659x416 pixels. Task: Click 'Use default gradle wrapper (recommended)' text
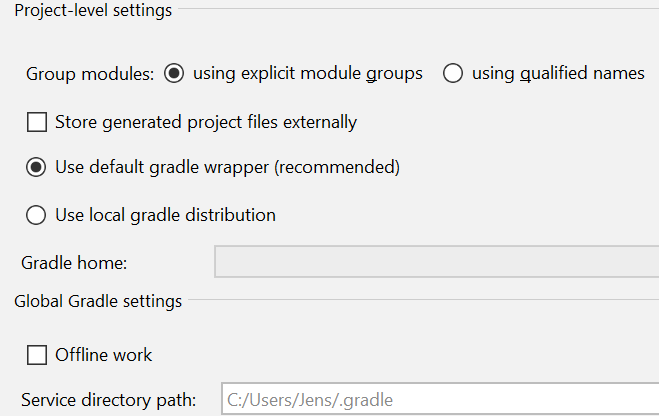(227, 167)
